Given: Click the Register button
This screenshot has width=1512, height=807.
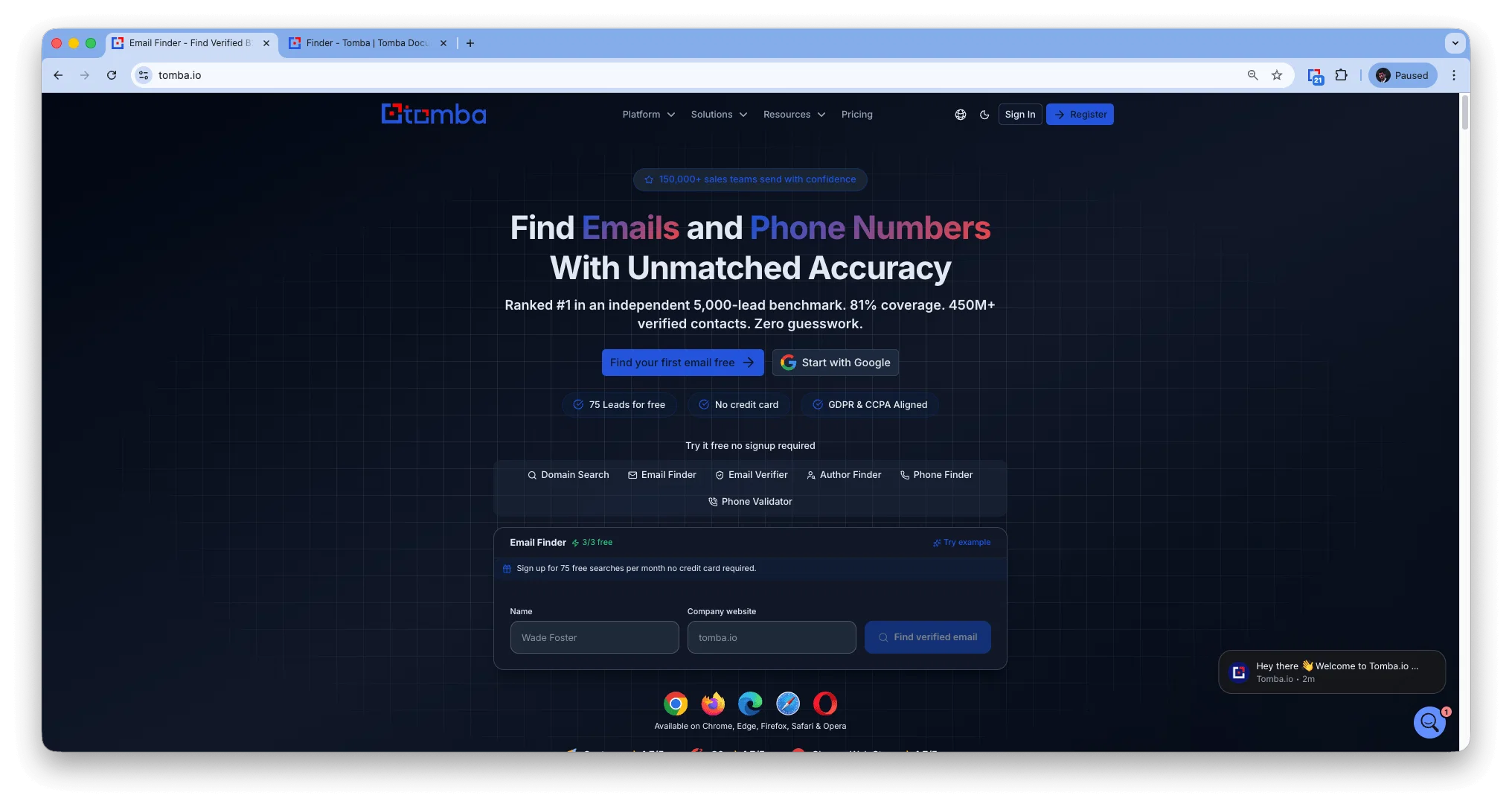Looking at the screenshot, I should coord(1080,115).
